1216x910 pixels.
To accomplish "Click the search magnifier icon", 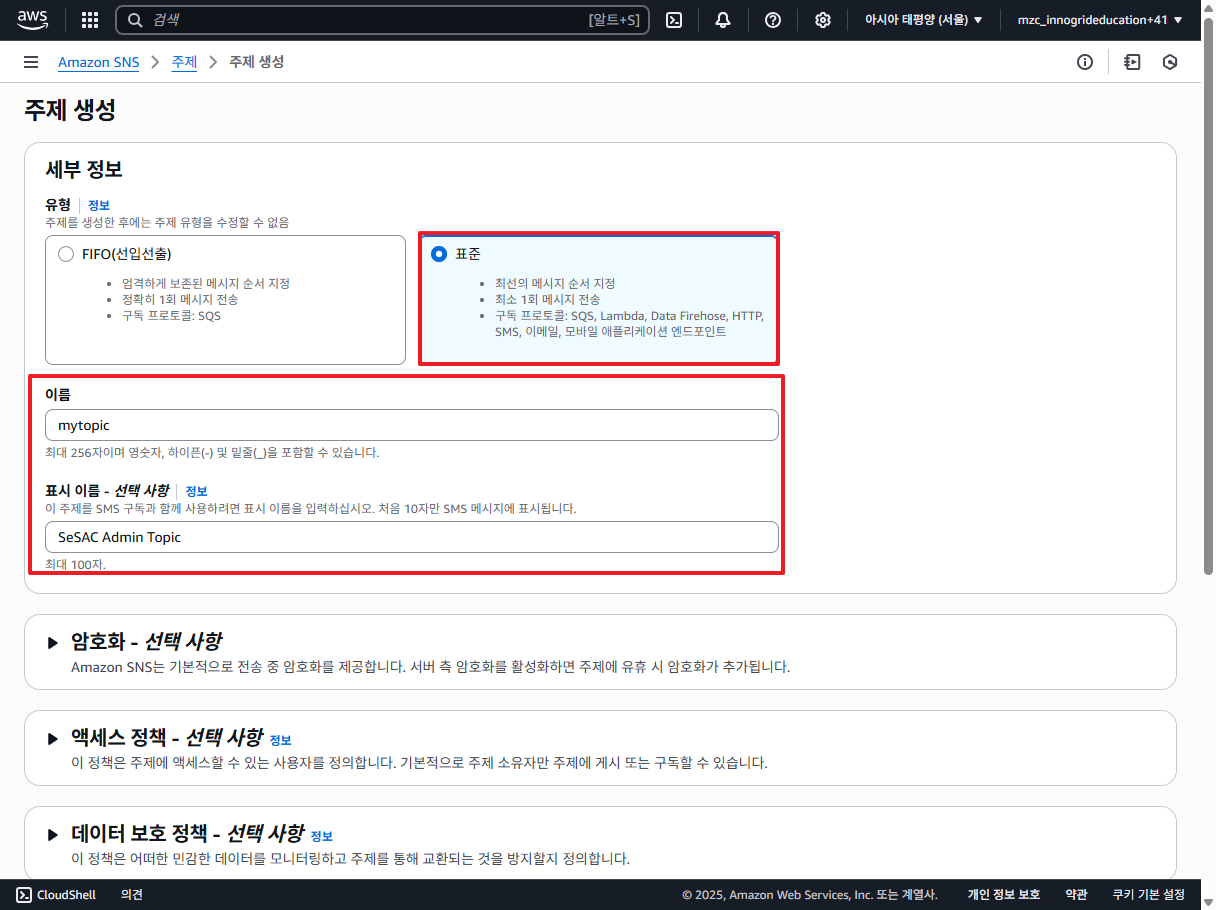I will point(134,20).
